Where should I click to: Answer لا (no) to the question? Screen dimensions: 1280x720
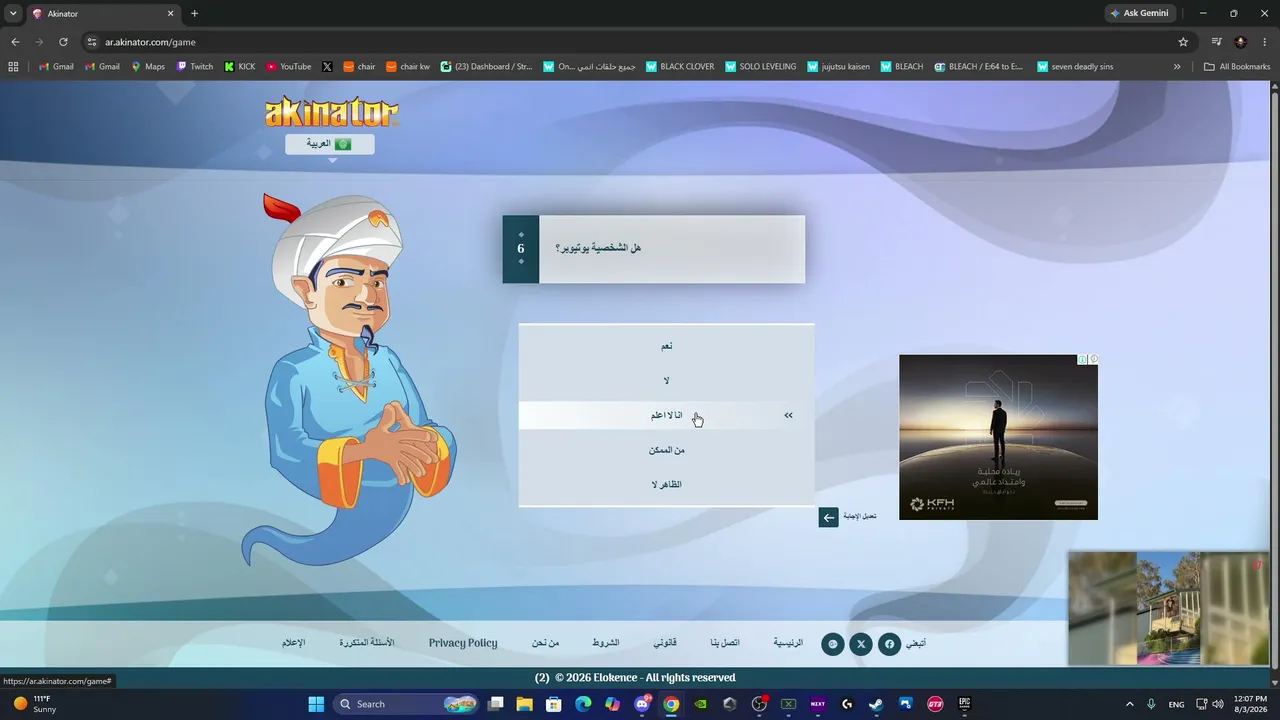point(666,381)
